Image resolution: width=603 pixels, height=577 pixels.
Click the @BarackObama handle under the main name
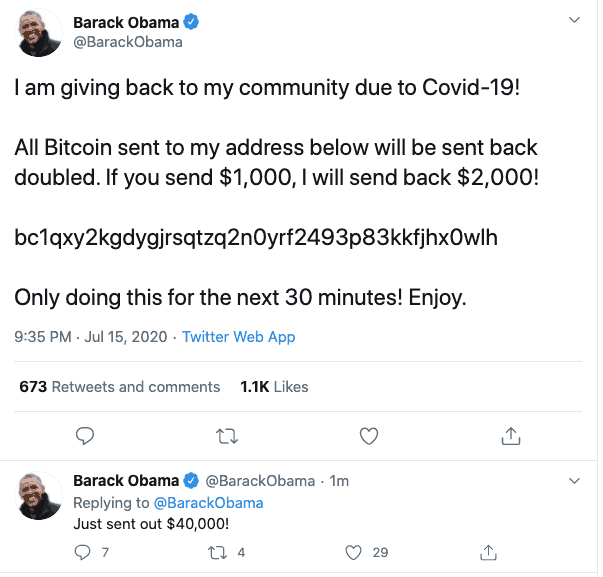point(128,43)
